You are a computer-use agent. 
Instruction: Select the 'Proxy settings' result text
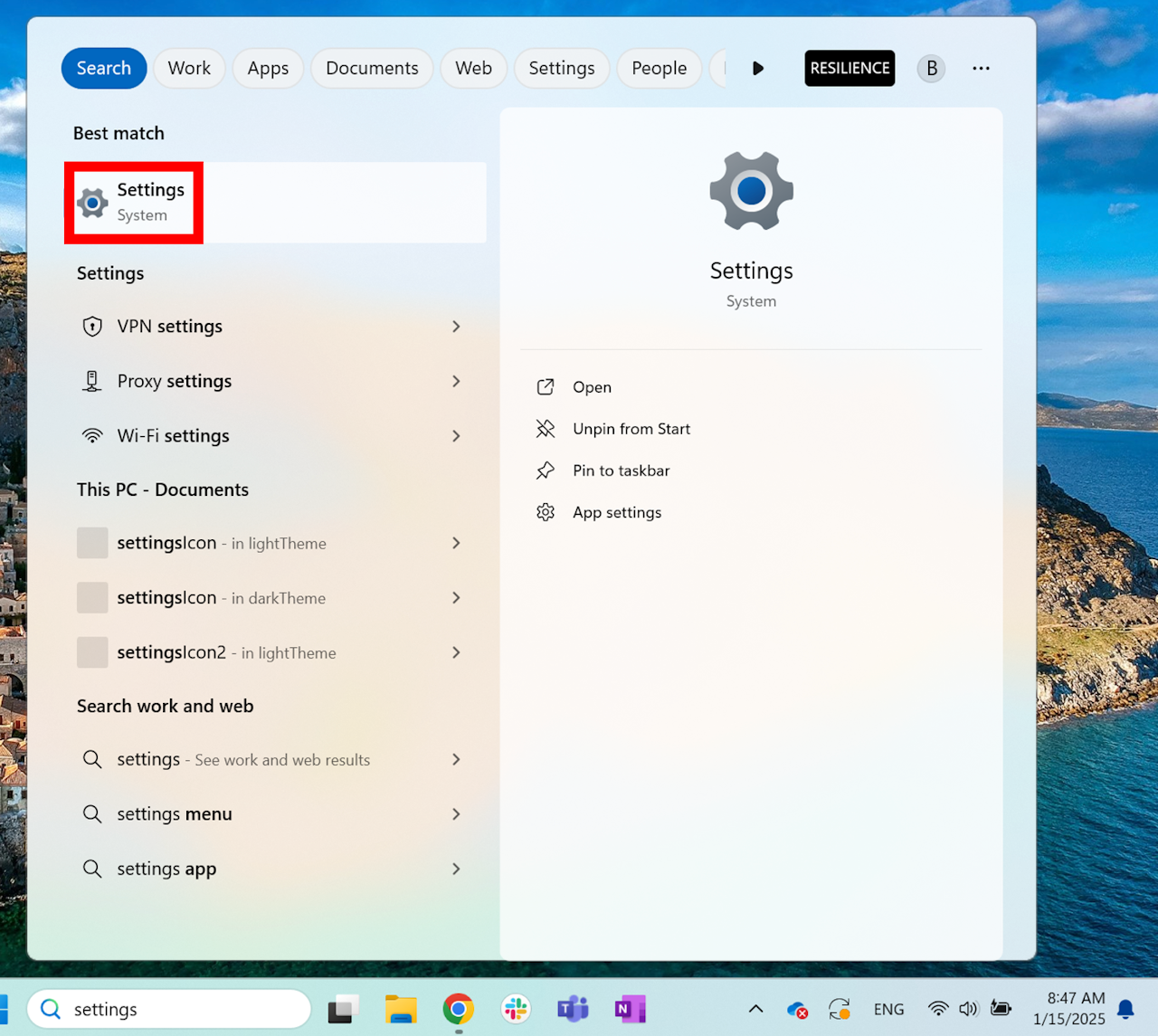pyautogui.click(x=175, y=381)
